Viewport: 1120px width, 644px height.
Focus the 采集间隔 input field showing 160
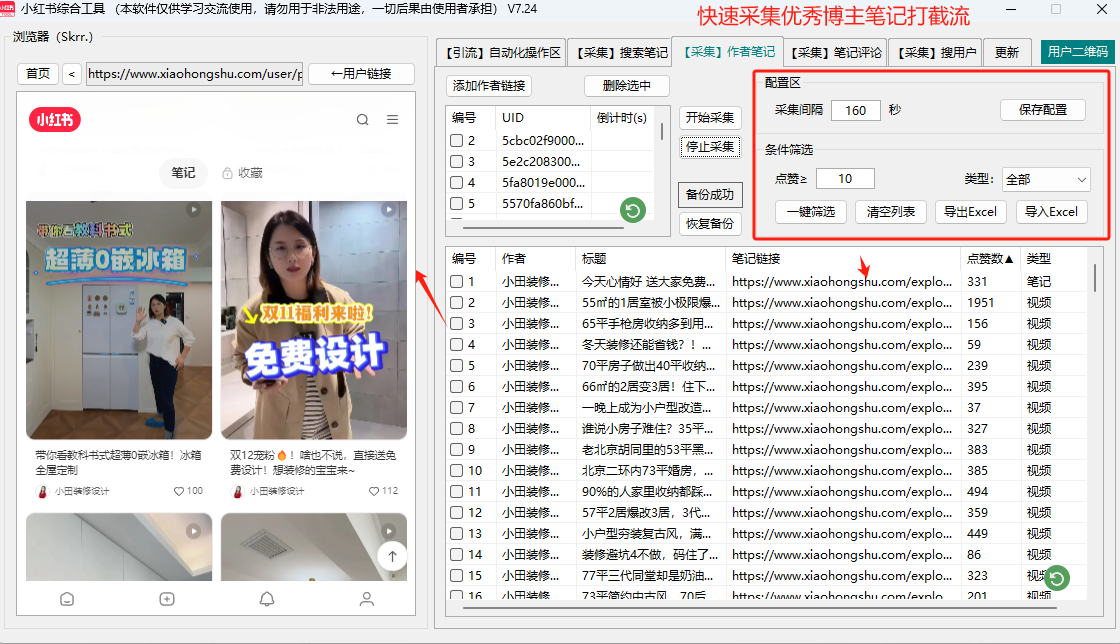tap(855, 110)
